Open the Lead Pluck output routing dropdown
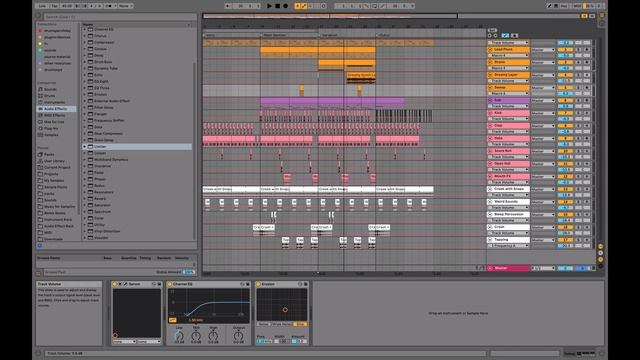640x360 pixels. [x=543, y=49]
